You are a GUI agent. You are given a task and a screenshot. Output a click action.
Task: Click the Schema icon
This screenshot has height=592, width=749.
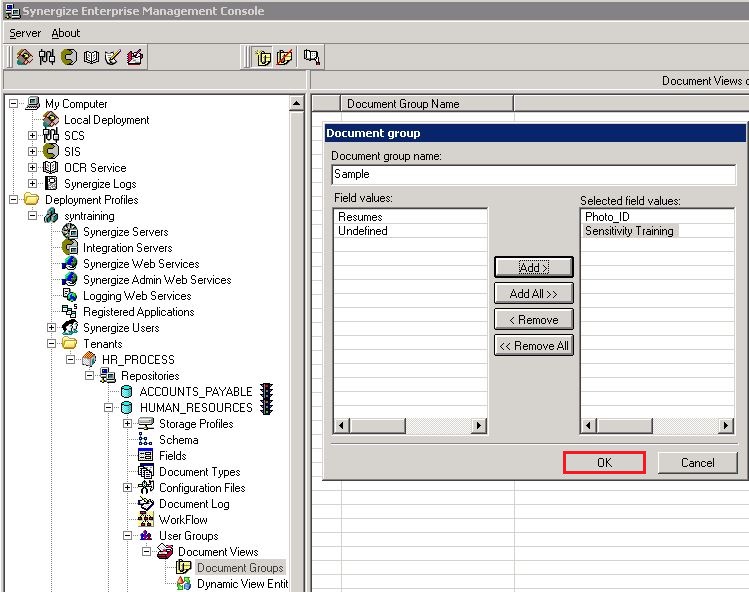click(x=145, y=440)
